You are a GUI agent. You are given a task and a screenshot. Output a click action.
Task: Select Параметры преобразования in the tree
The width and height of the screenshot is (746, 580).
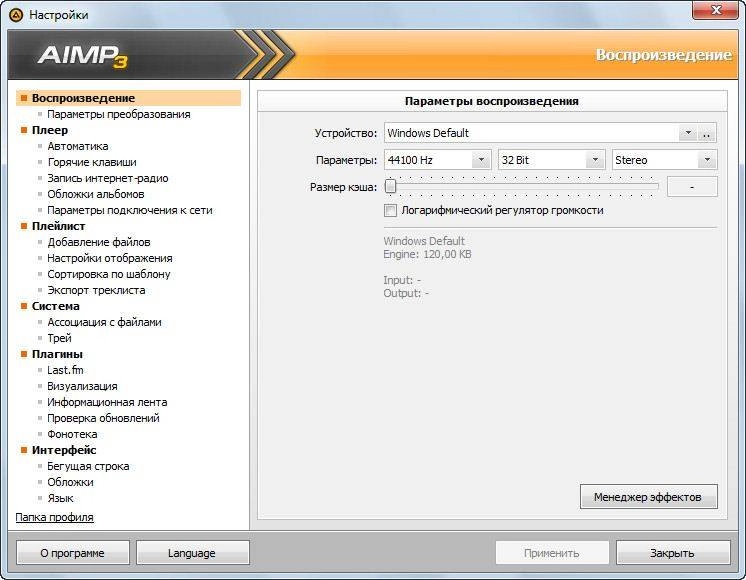pyautogui.click(x=118, y=114)
